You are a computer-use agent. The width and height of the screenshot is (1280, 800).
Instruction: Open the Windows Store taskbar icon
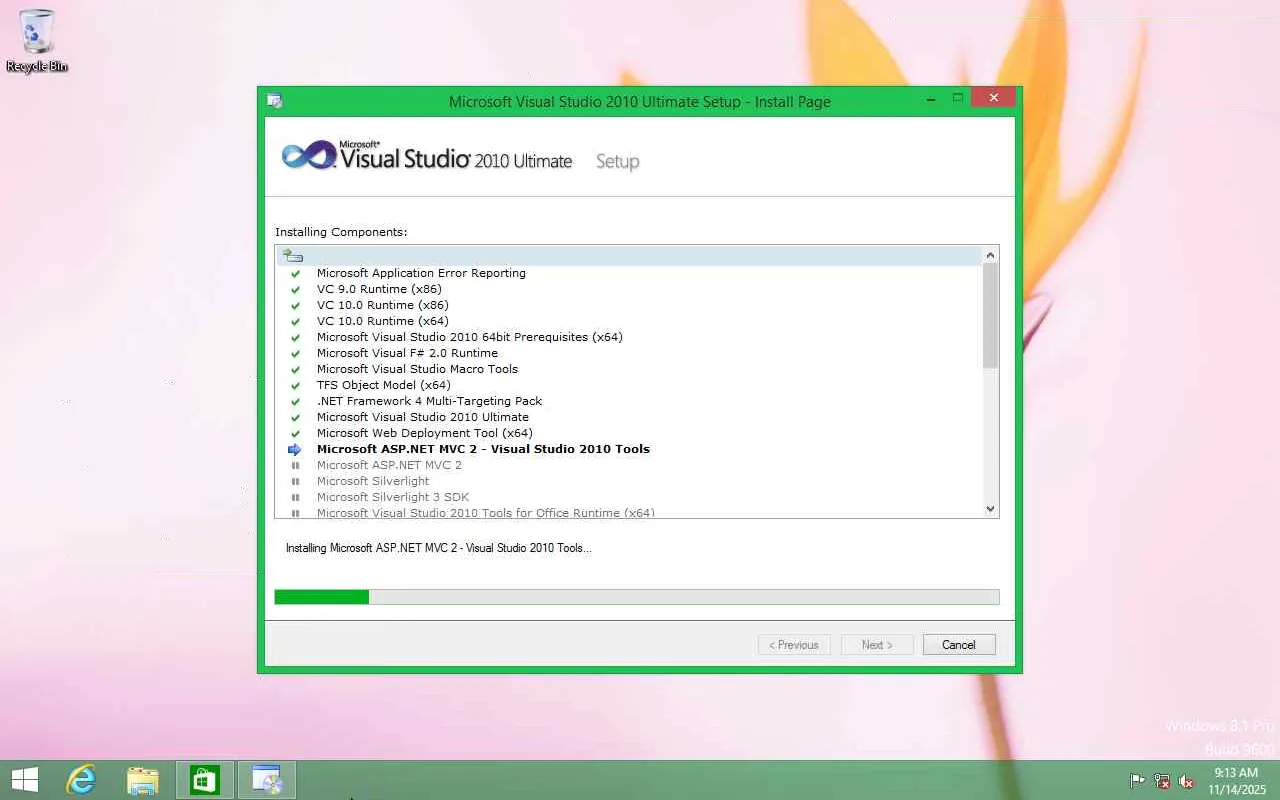[205, 780]
